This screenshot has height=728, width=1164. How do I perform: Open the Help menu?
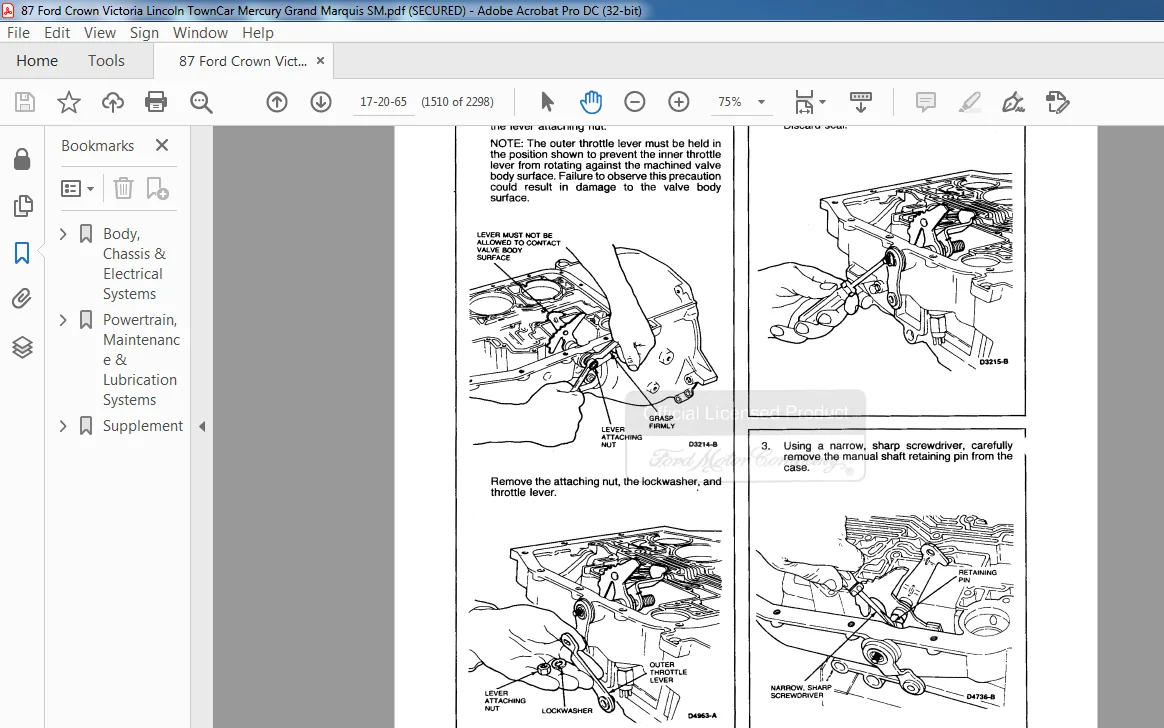point(258,33)
